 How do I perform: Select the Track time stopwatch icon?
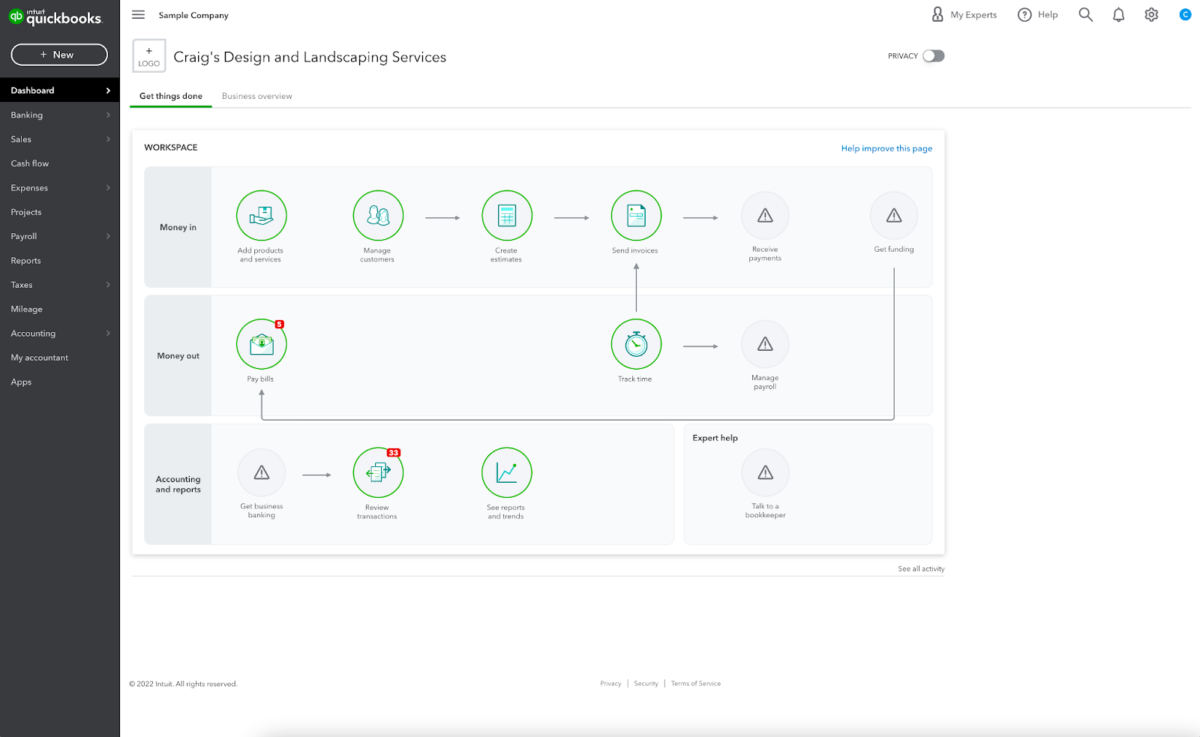[636, 343]
